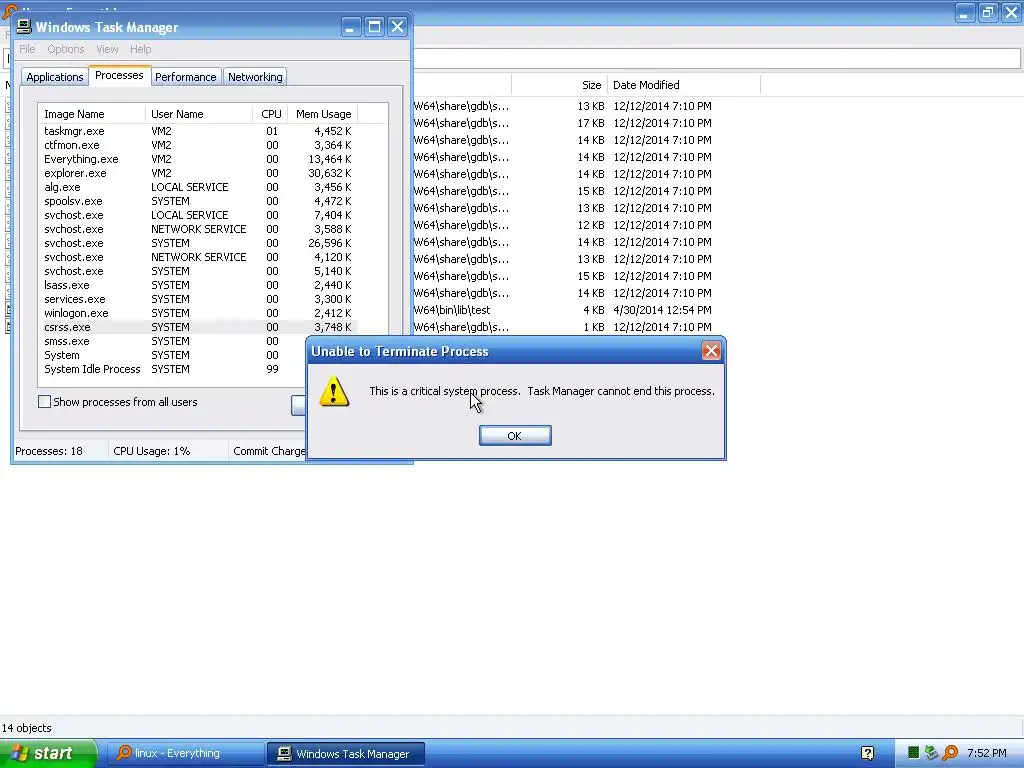Maximize the Windows Task Manager window

[374, 27]
